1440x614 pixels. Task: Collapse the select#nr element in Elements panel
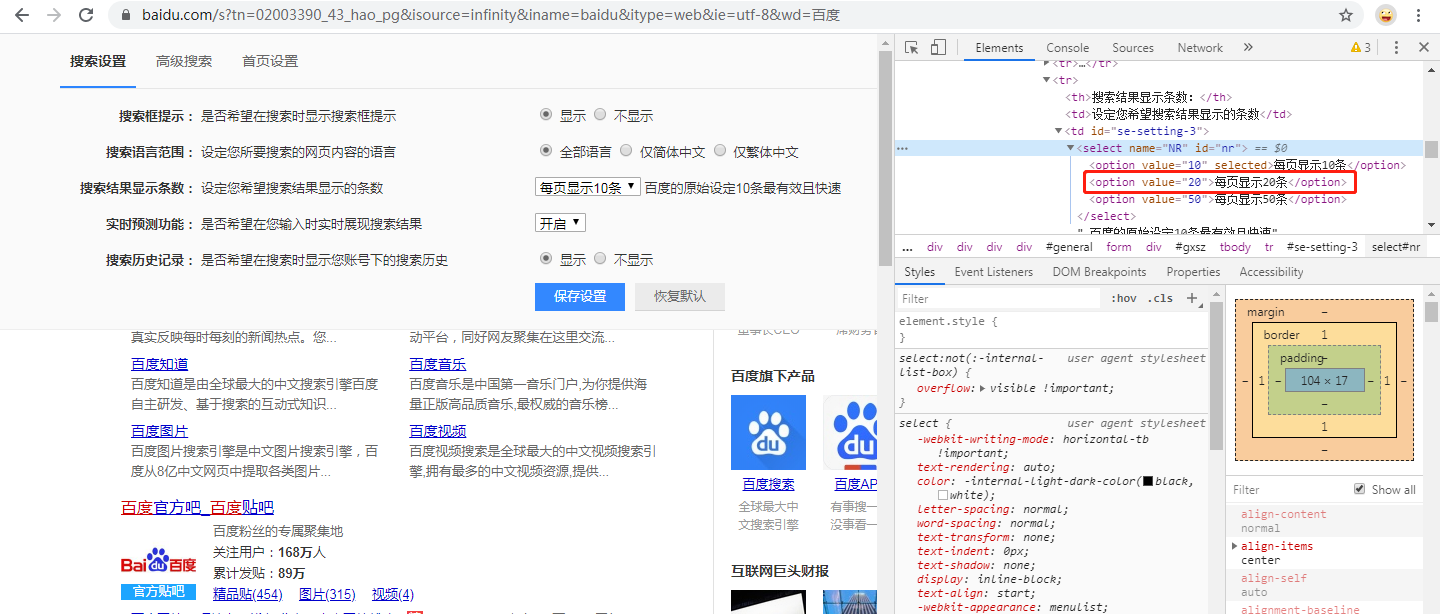click(x=1069, y=148)
